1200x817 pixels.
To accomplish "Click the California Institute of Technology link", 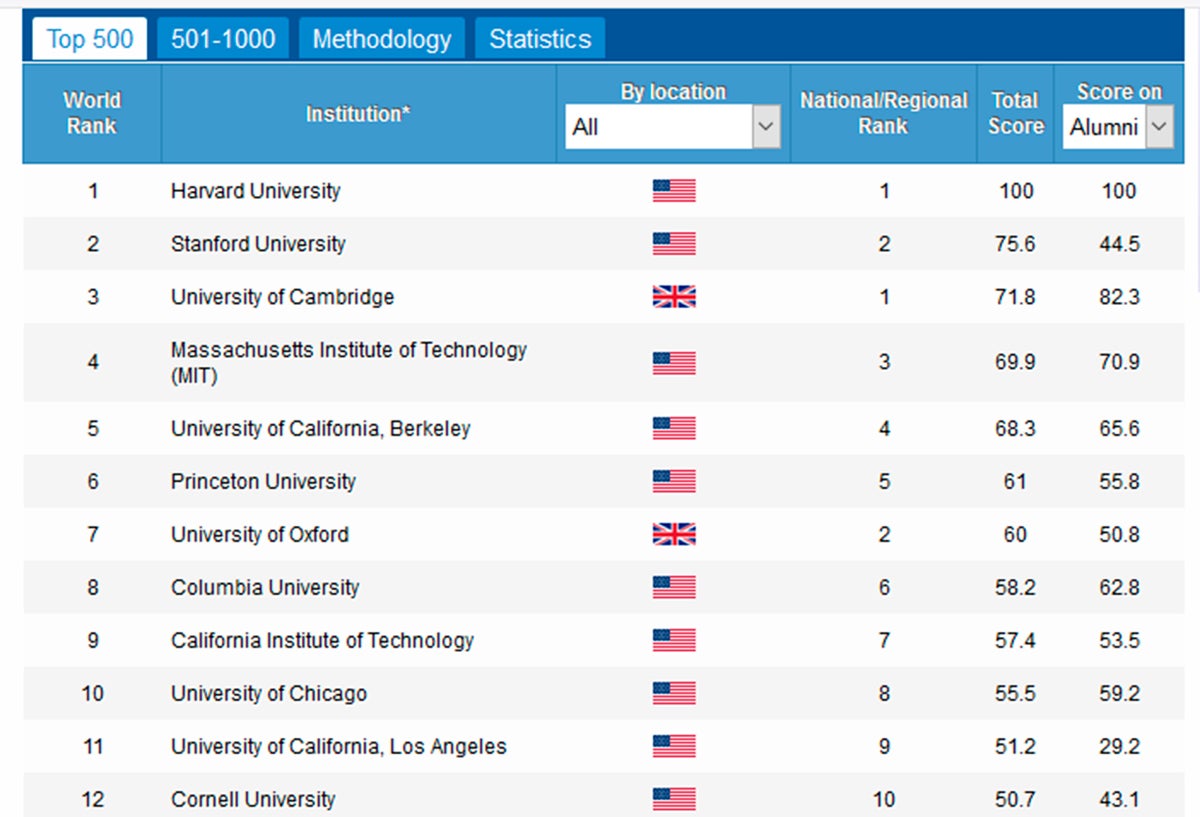I will point(322,640).
